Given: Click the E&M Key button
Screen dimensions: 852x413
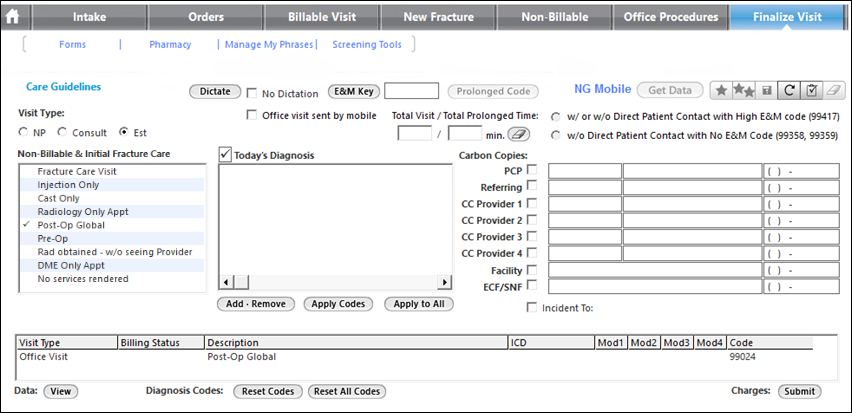Looking at the screenshot, I should click(353, 91).
